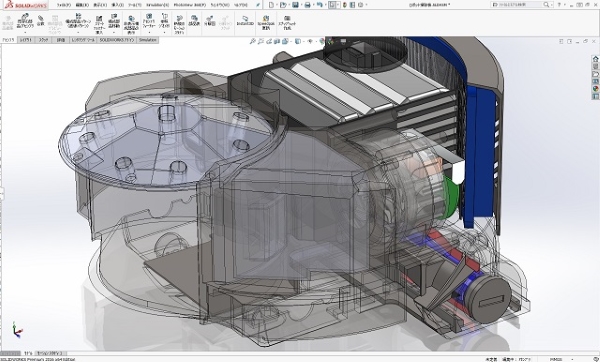Expand the Insert Components dropdown arrow
Image resolution: width=600 pixels, height=362 pixels.
coord(25,33)
